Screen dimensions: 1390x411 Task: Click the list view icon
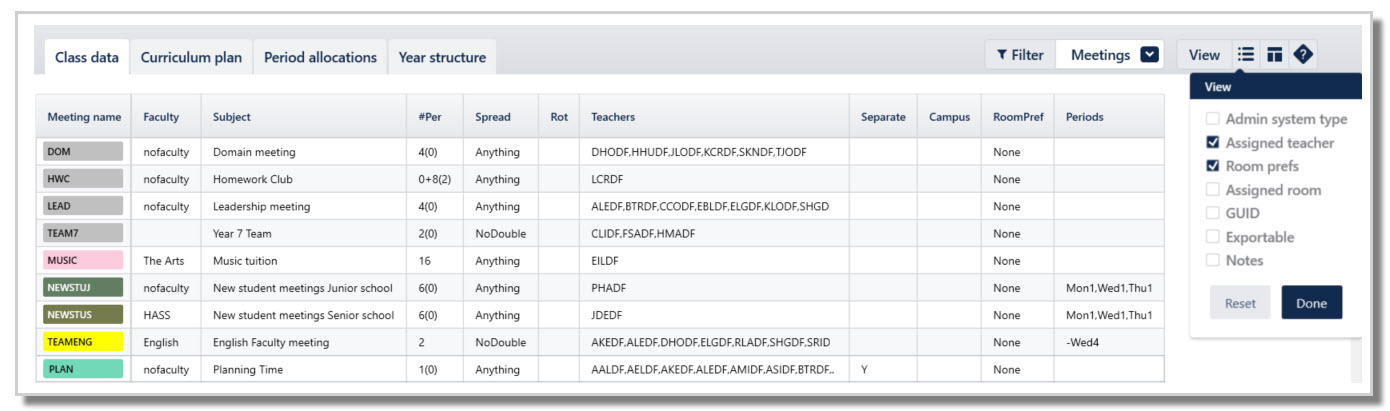[1246, 55]
